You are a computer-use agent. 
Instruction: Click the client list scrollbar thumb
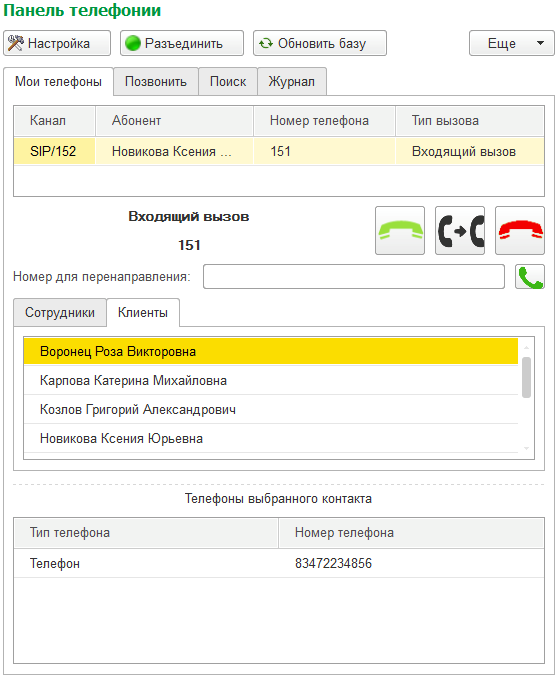[x=526, y=377]
